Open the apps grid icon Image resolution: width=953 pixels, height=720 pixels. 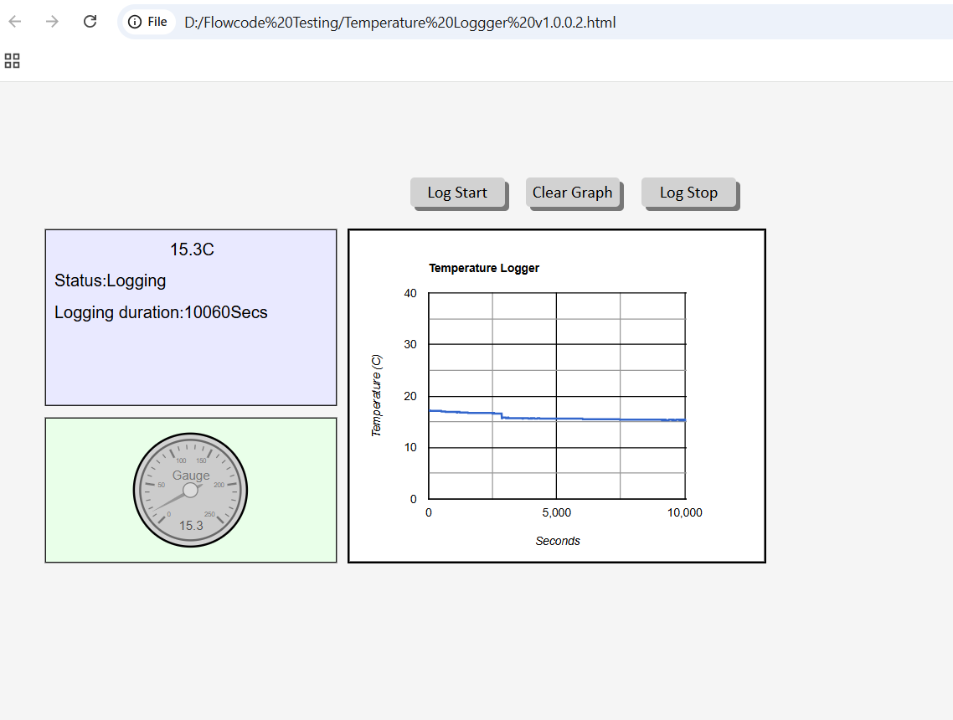point(12,61)
